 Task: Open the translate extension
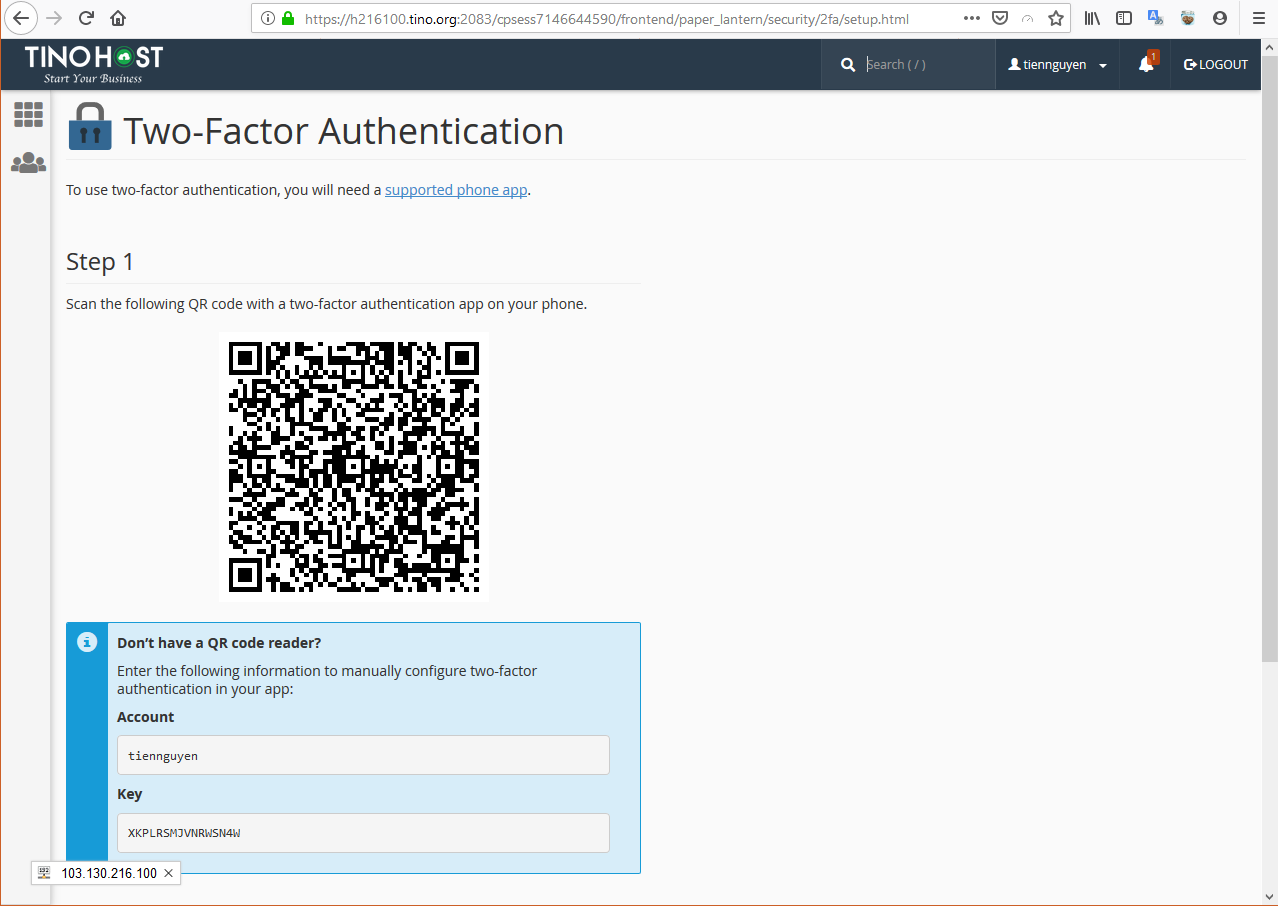coord(1156,18)
